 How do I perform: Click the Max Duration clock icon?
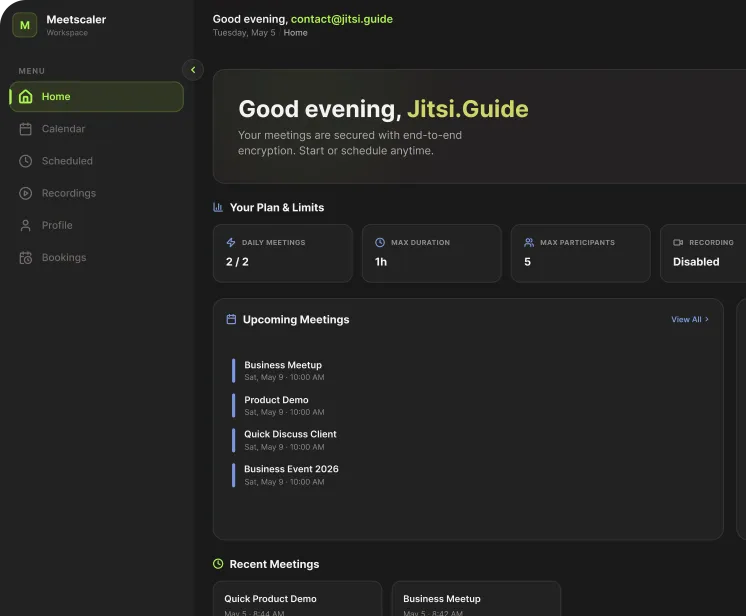click(380, 242)
